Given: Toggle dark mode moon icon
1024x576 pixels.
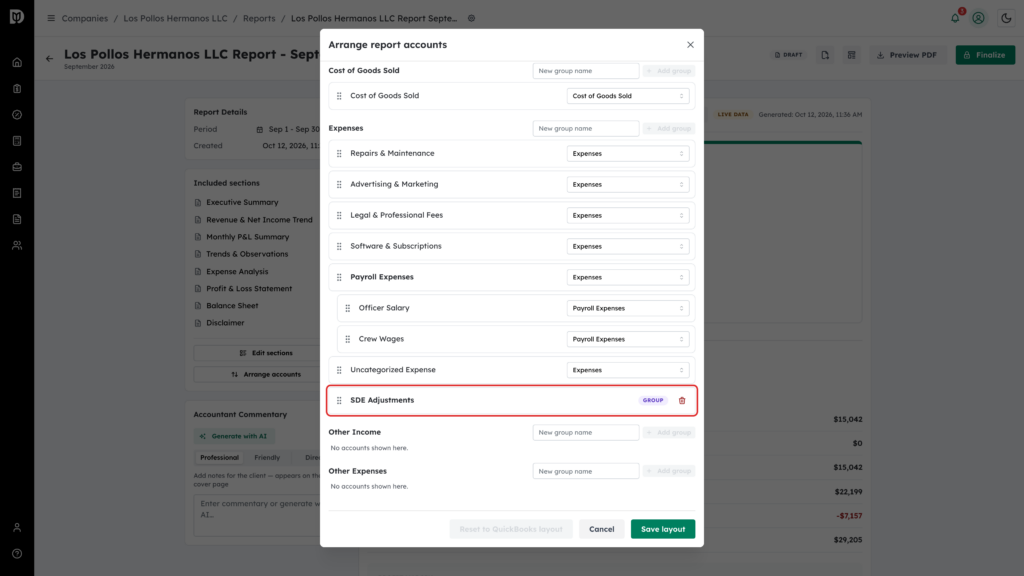Looking at the screenshot, I should pyautogui.click(x=1006, y=18).
